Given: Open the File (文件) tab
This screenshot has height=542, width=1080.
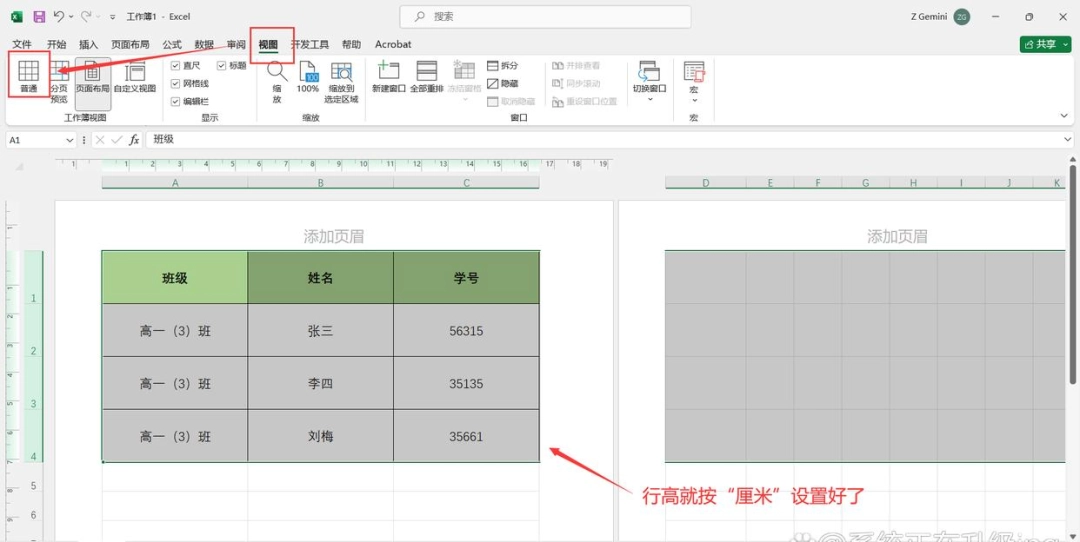Looking at the screenshot, I should click(22, 44).
